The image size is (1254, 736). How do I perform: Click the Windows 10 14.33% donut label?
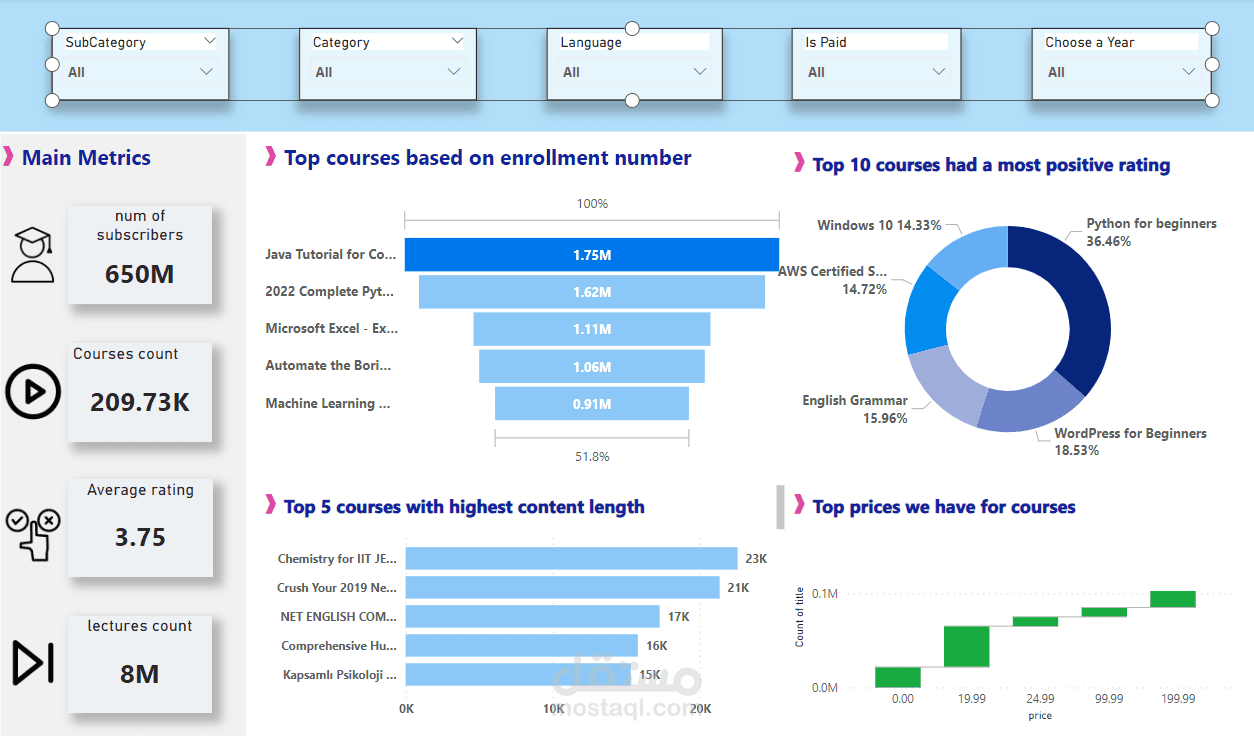[x=878, y=225]
